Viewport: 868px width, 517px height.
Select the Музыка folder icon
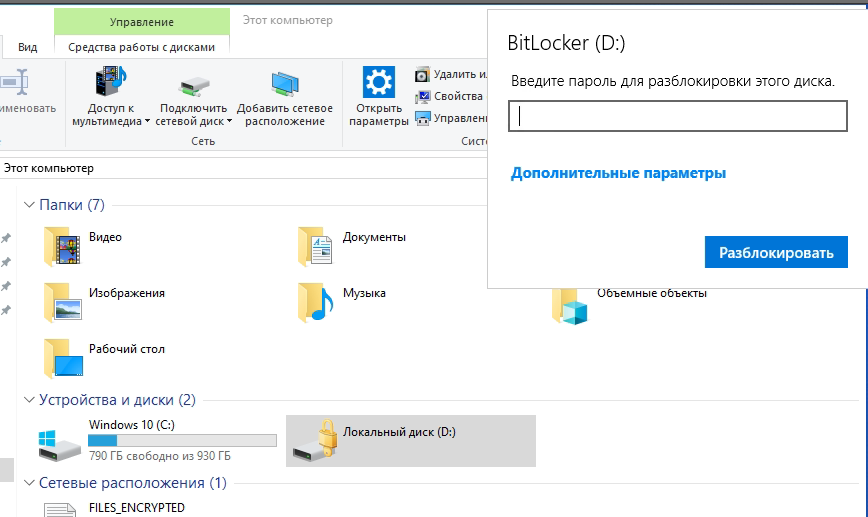[x=315, y=302]
